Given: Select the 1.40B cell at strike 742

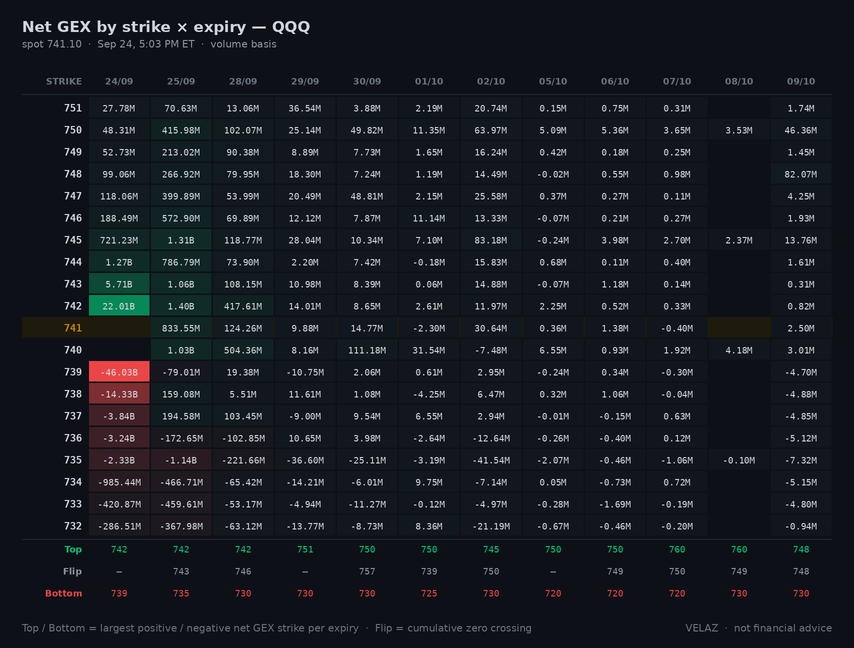Looking at the screenshot, I should [x=181, y=306].
